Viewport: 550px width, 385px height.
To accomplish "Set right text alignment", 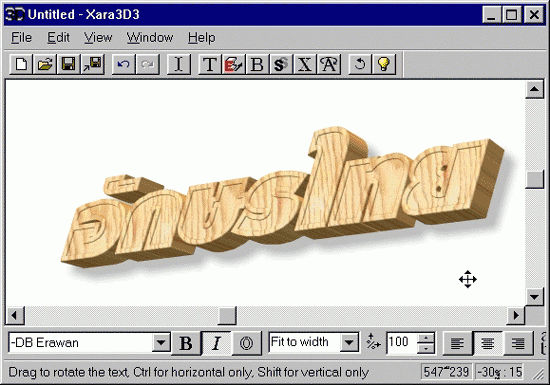I will coord(518,343).
